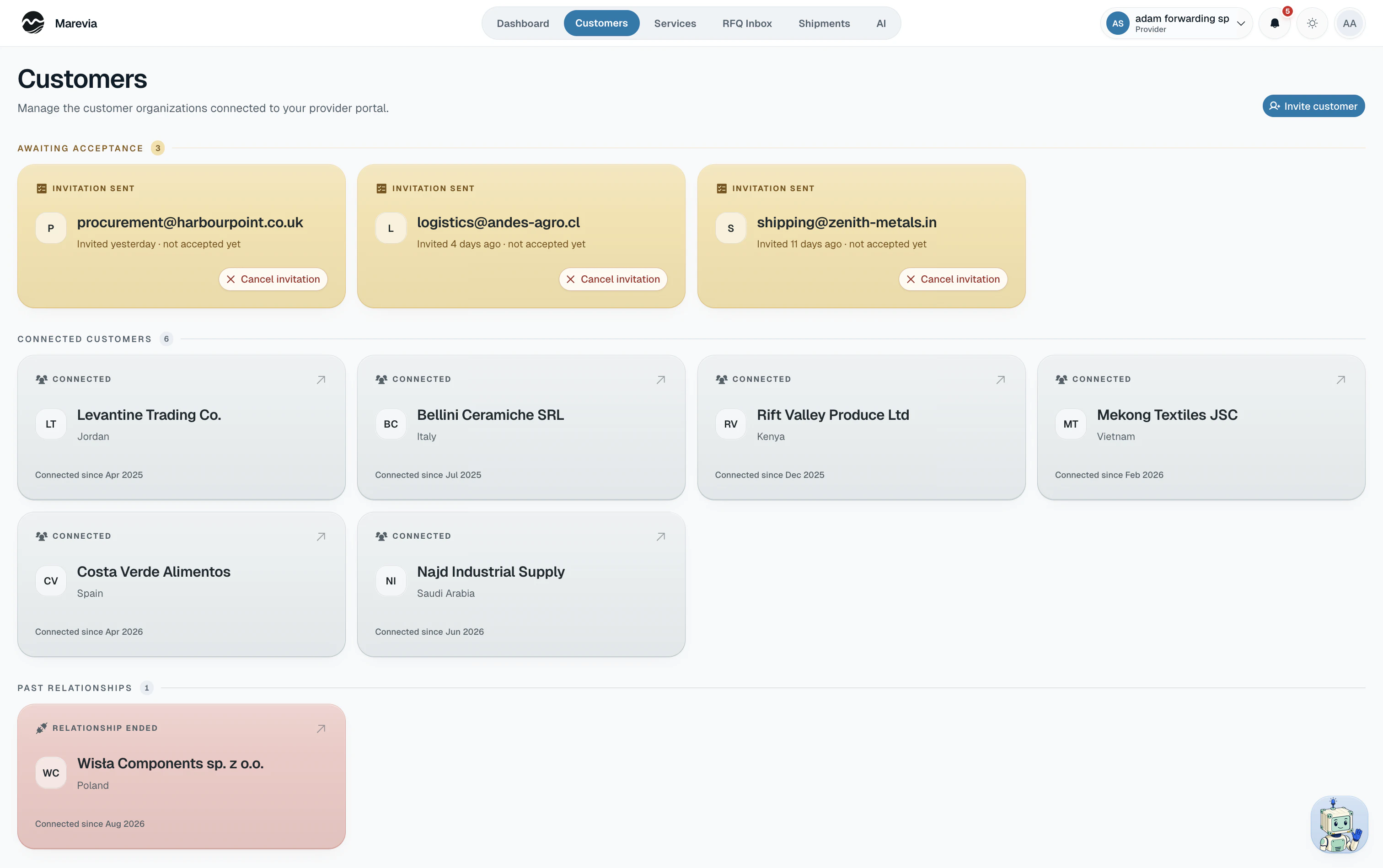Click the Invite customer button
The image size is (1383, 868).
pos(1313,106)
